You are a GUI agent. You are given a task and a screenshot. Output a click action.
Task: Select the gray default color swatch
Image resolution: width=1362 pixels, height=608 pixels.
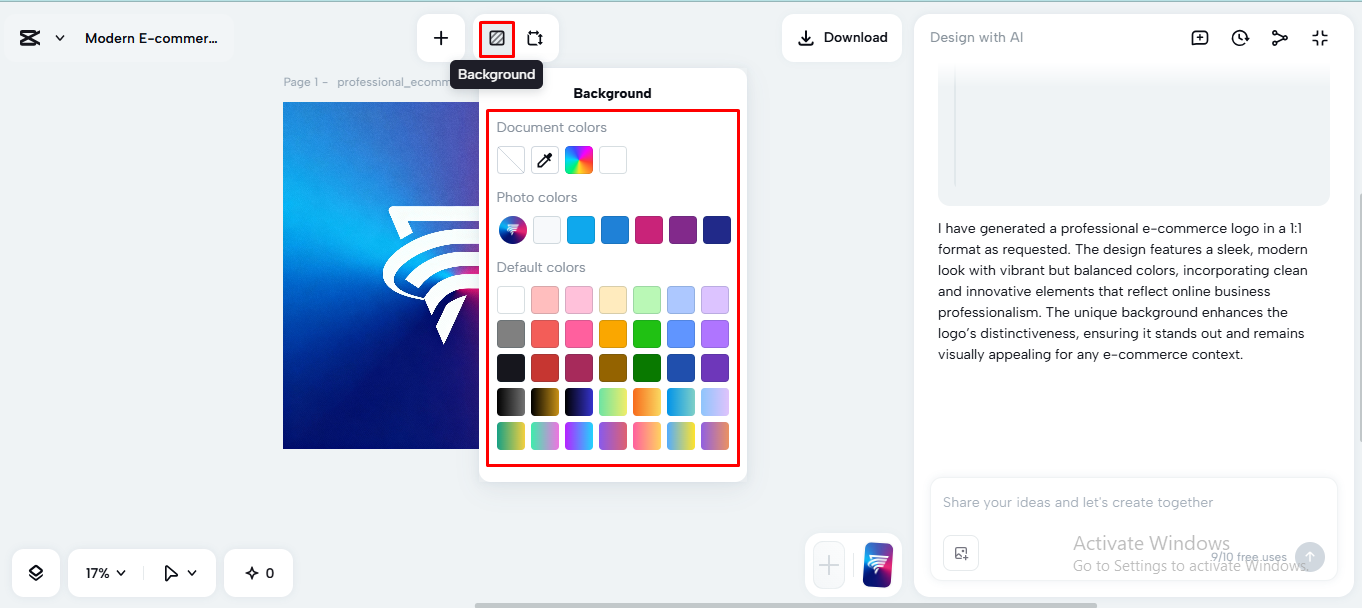[x=511, y=334]
